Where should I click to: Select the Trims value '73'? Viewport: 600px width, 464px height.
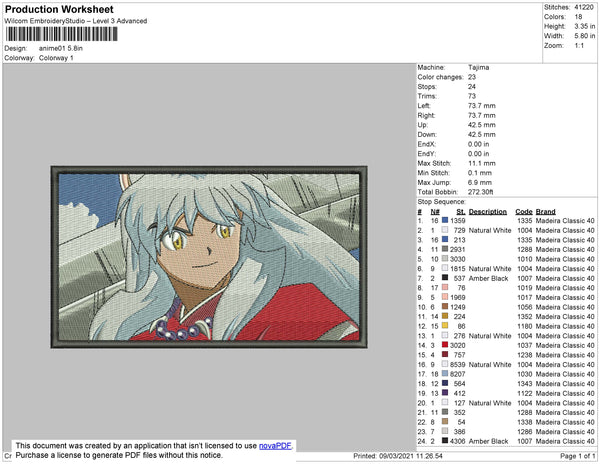(472, 96)
